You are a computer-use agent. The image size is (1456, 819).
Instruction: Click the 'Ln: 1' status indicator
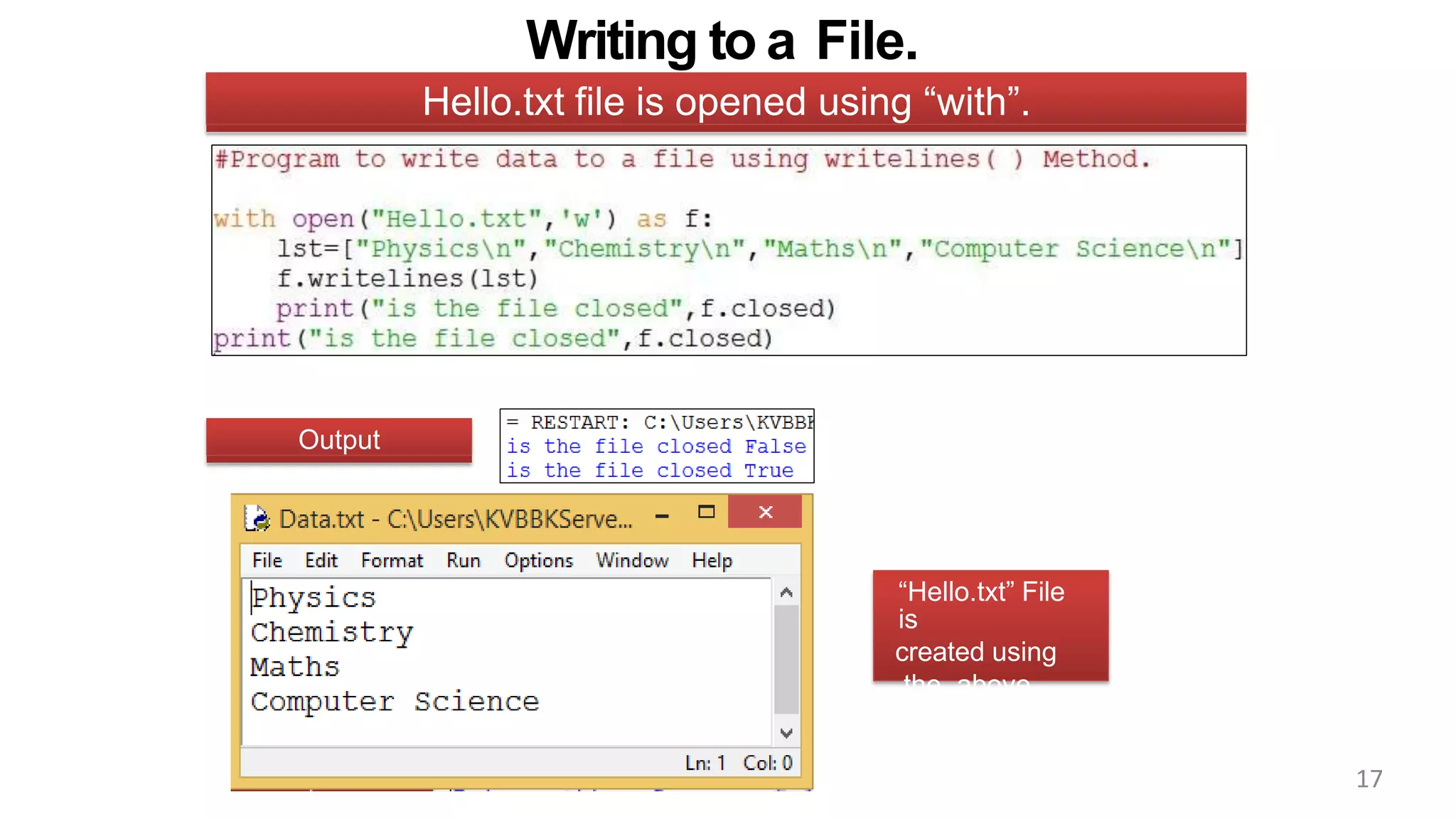point(705,764)
